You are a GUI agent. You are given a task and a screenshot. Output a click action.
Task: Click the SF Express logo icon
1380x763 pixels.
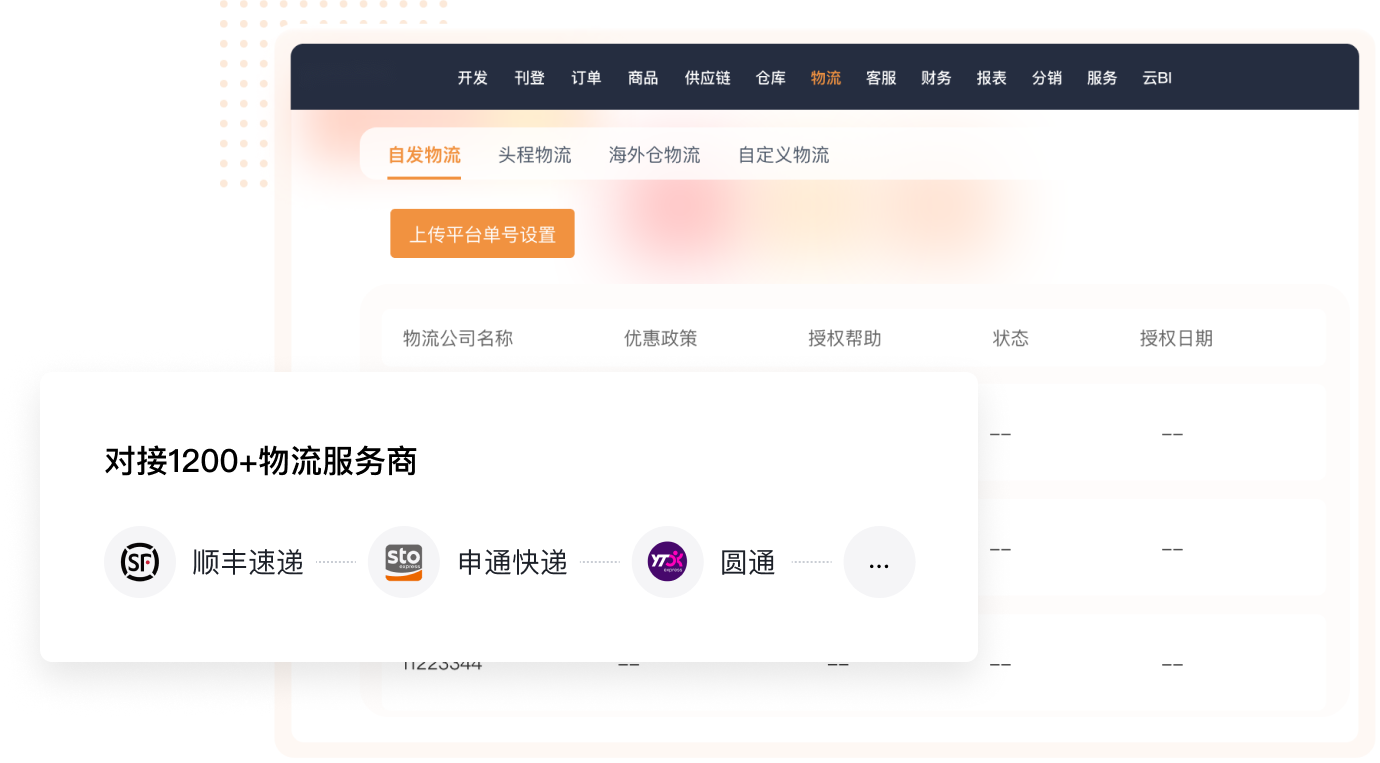pyautogui.click(x=140, y=562)
